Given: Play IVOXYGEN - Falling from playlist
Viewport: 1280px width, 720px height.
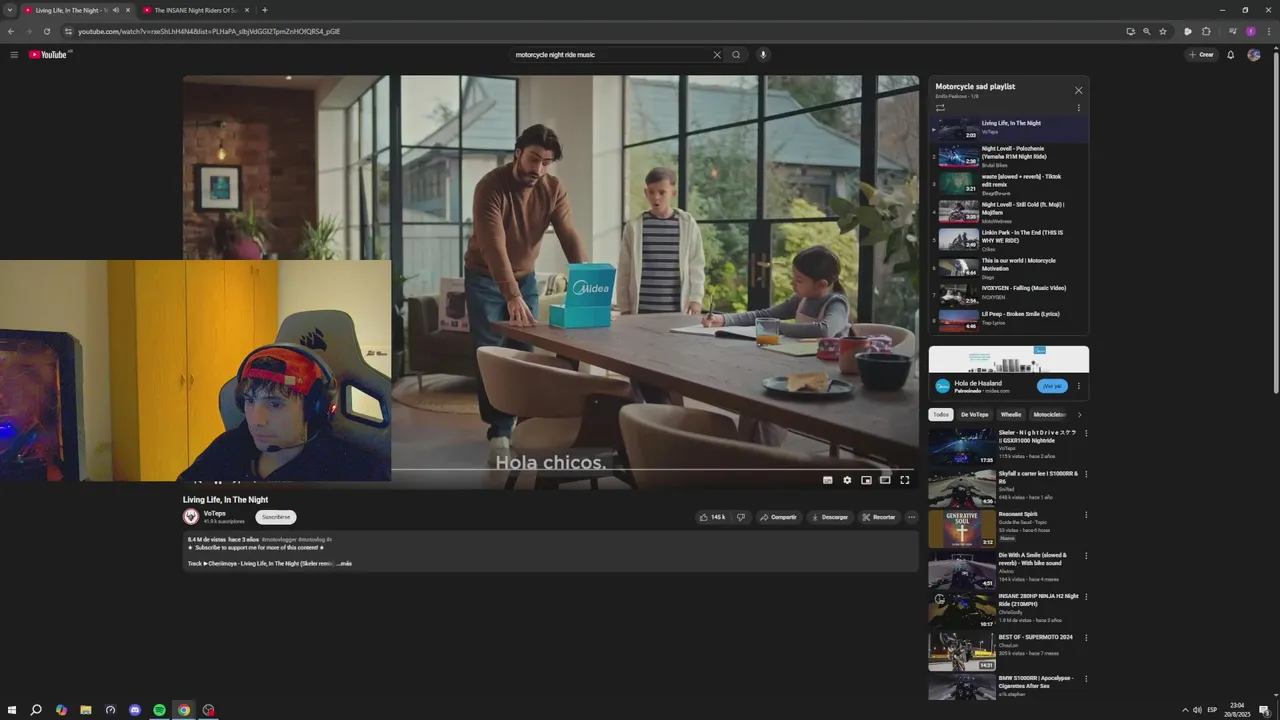Looking at the screenshot, I should pos(1009,294).
